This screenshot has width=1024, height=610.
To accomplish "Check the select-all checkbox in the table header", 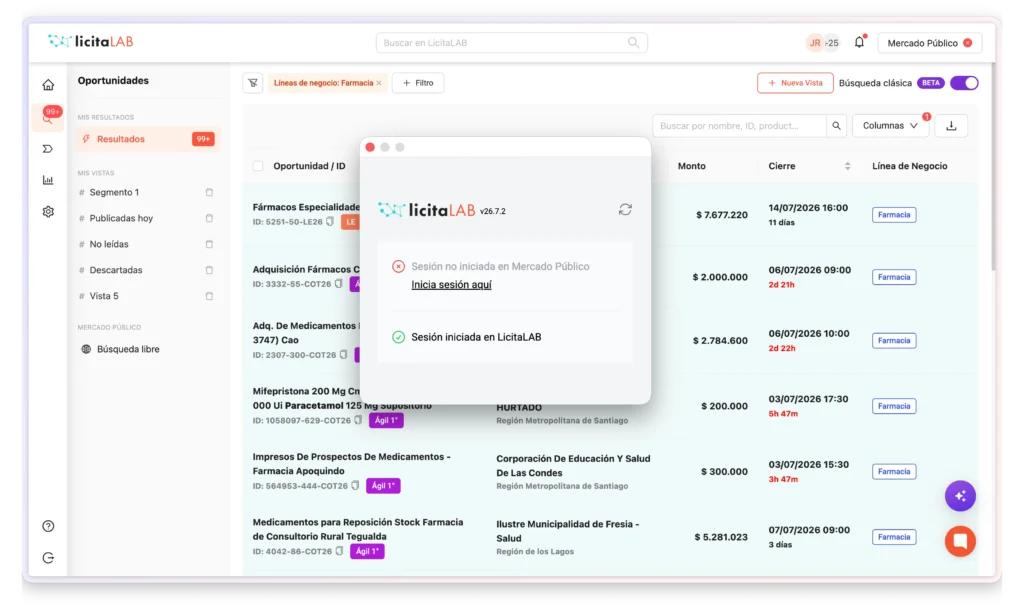I will tap(258, 166).
